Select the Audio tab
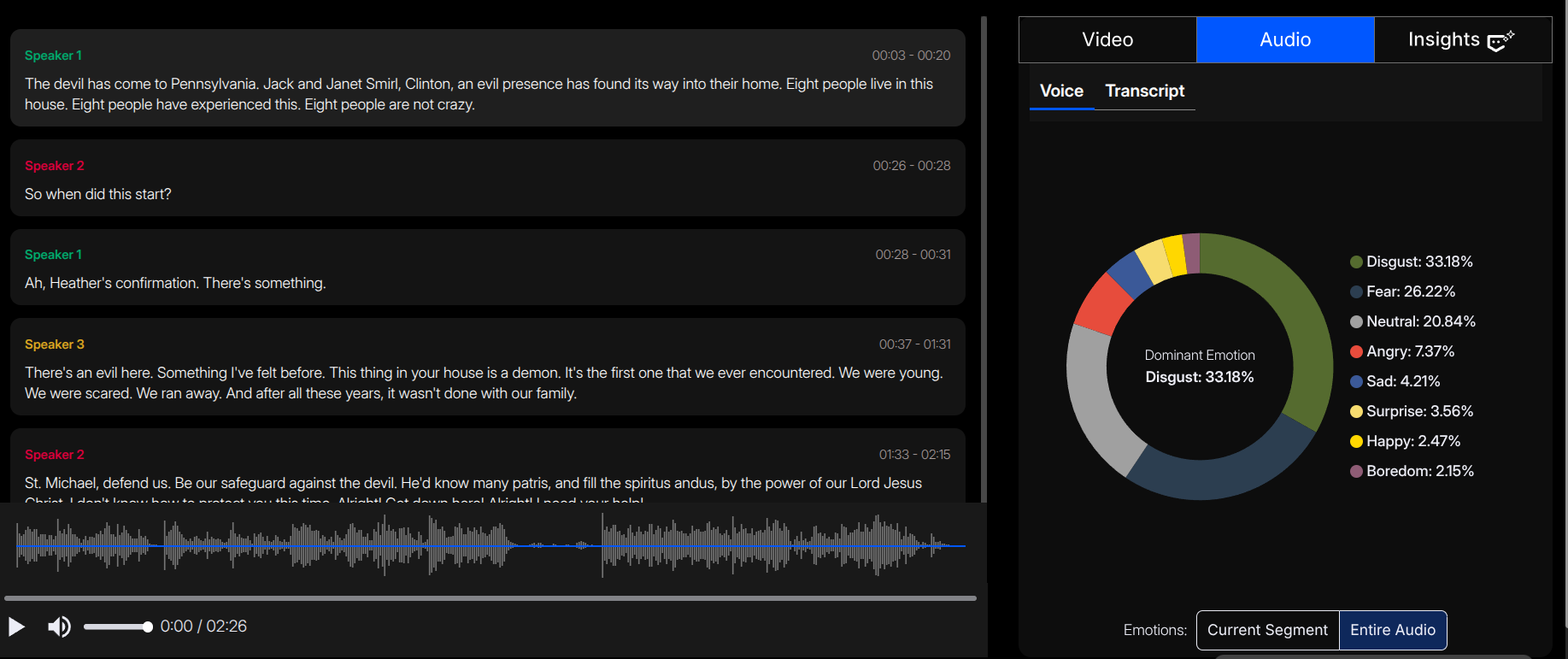This screenshot has width=1568, height=659. coord(1285,39)
